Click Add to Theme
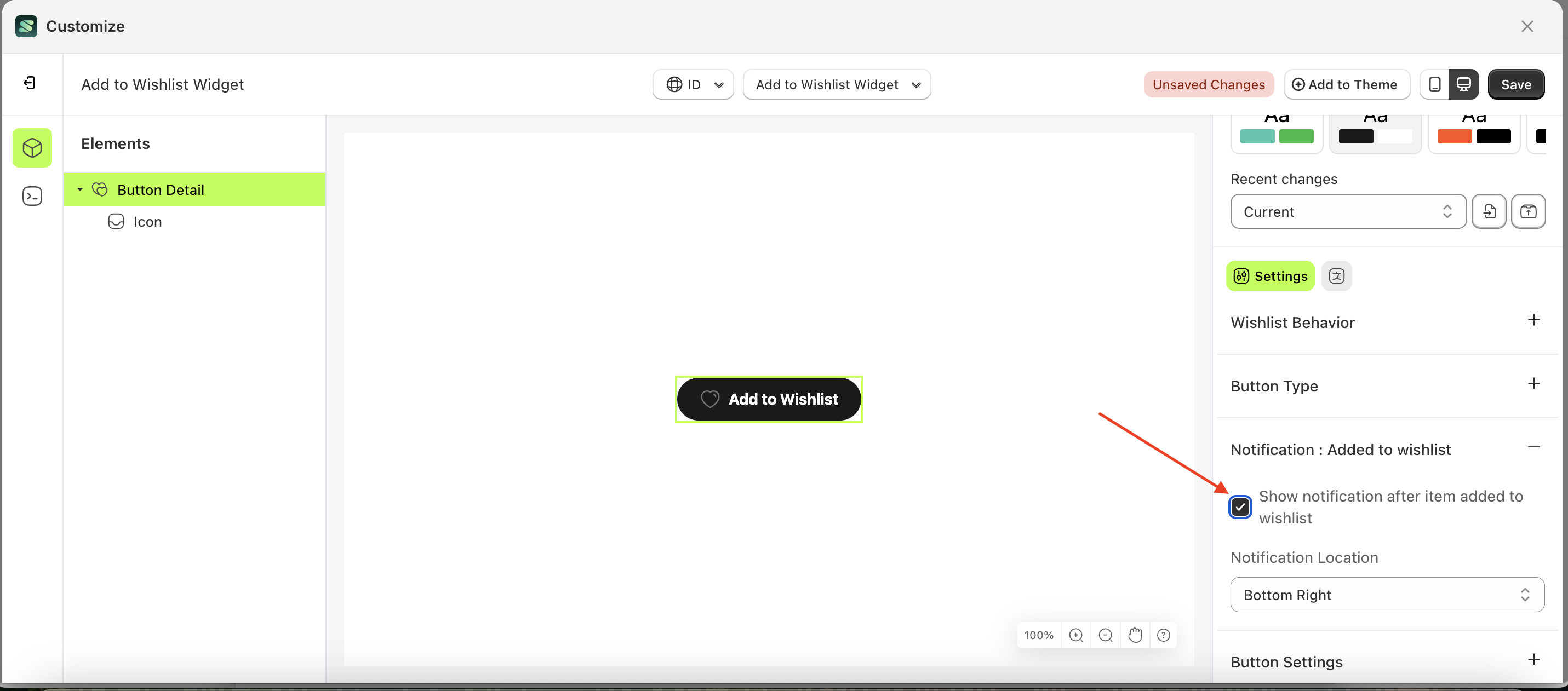 [1347, 84]
